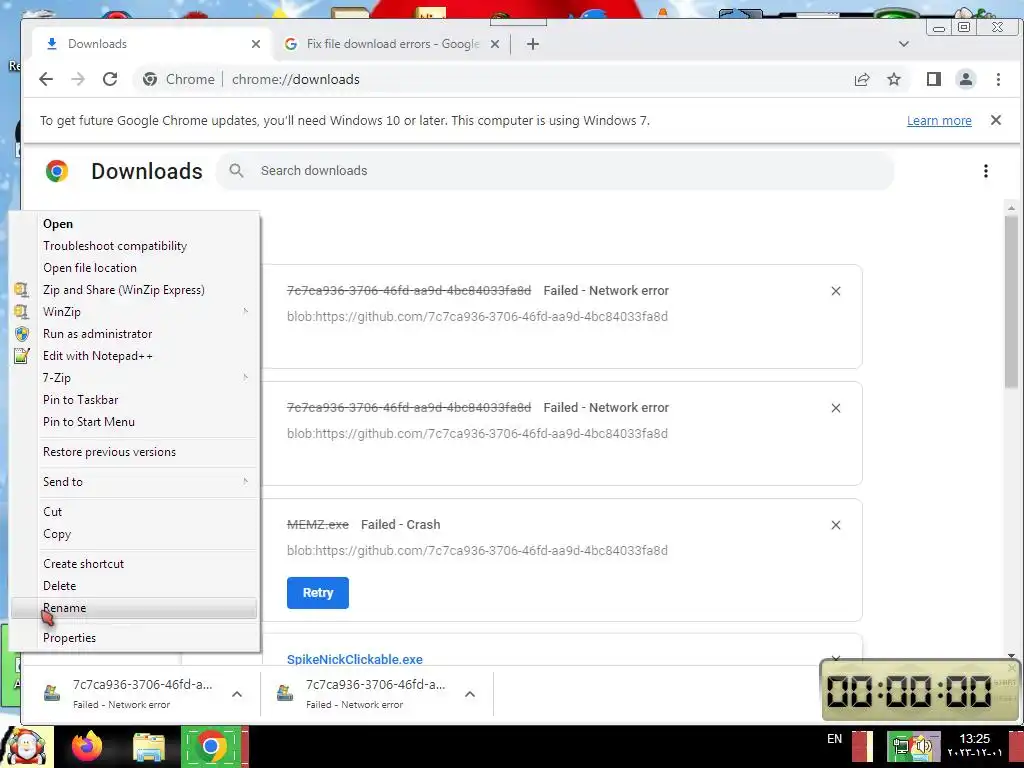
Task: Click the Retry button for MEMZ.exe
Action: coord(317,593)
